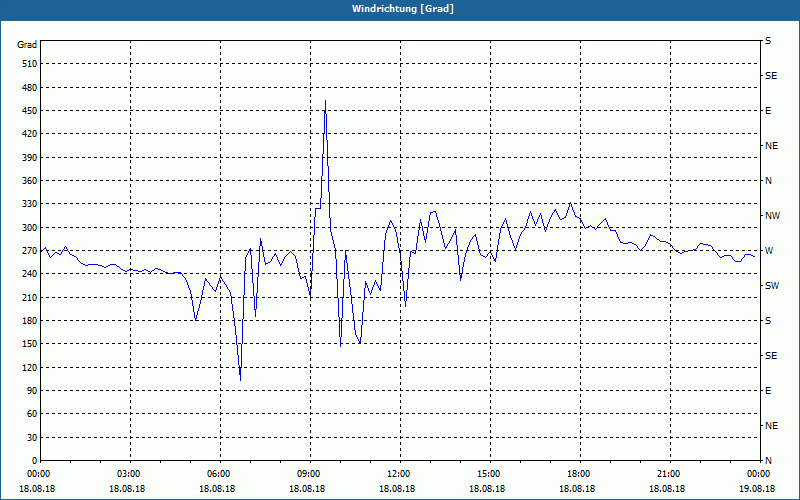
Task: Click the SW compass label
Action: point(772,286)
